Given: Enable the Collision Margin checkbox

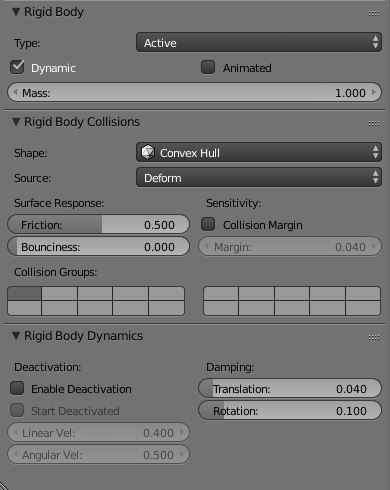Looking at the screenshot, I should (208, 224).
